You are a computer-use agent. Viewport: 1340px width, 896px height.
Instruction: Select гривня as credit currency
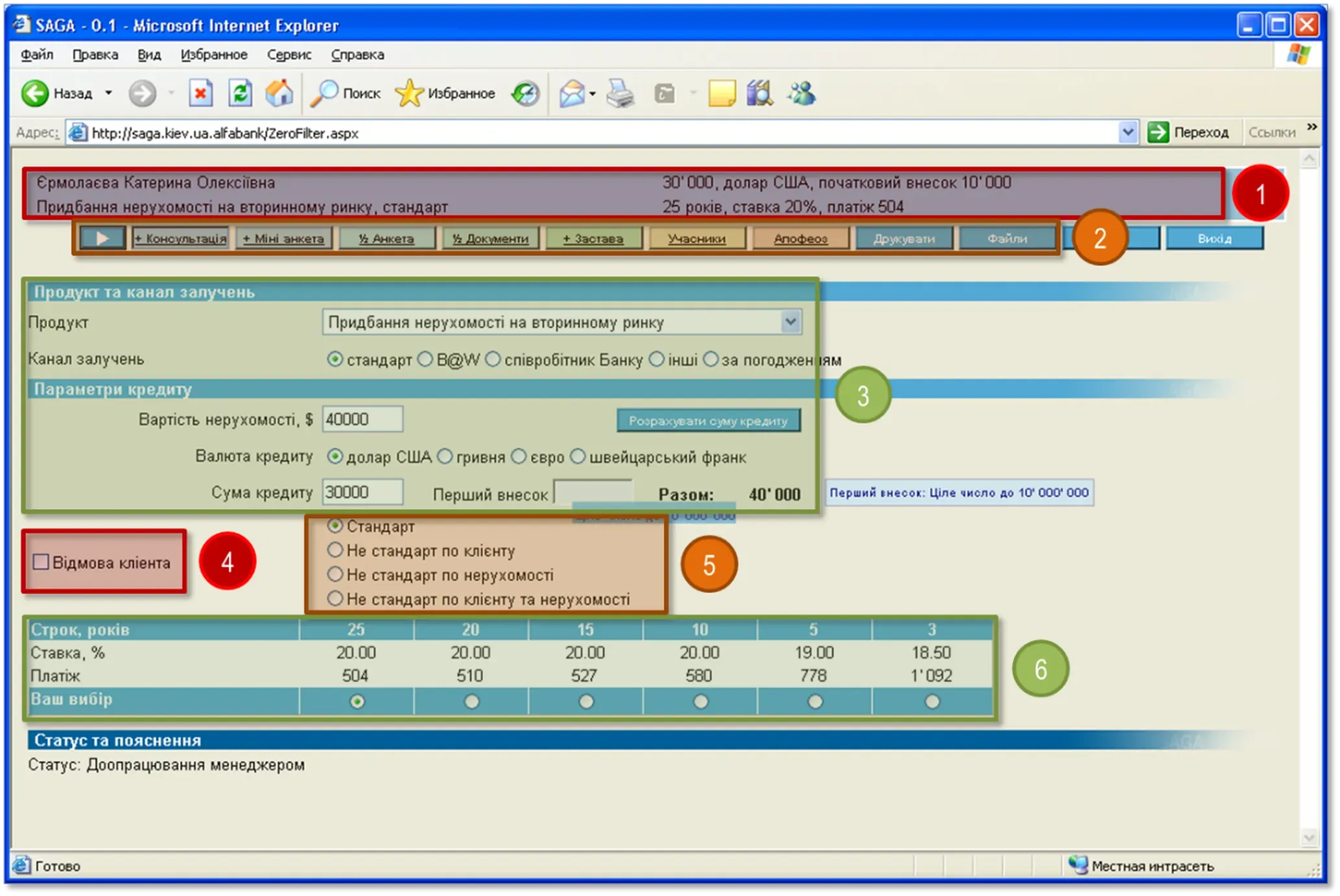pyautogui.click(x=445, y=457)
